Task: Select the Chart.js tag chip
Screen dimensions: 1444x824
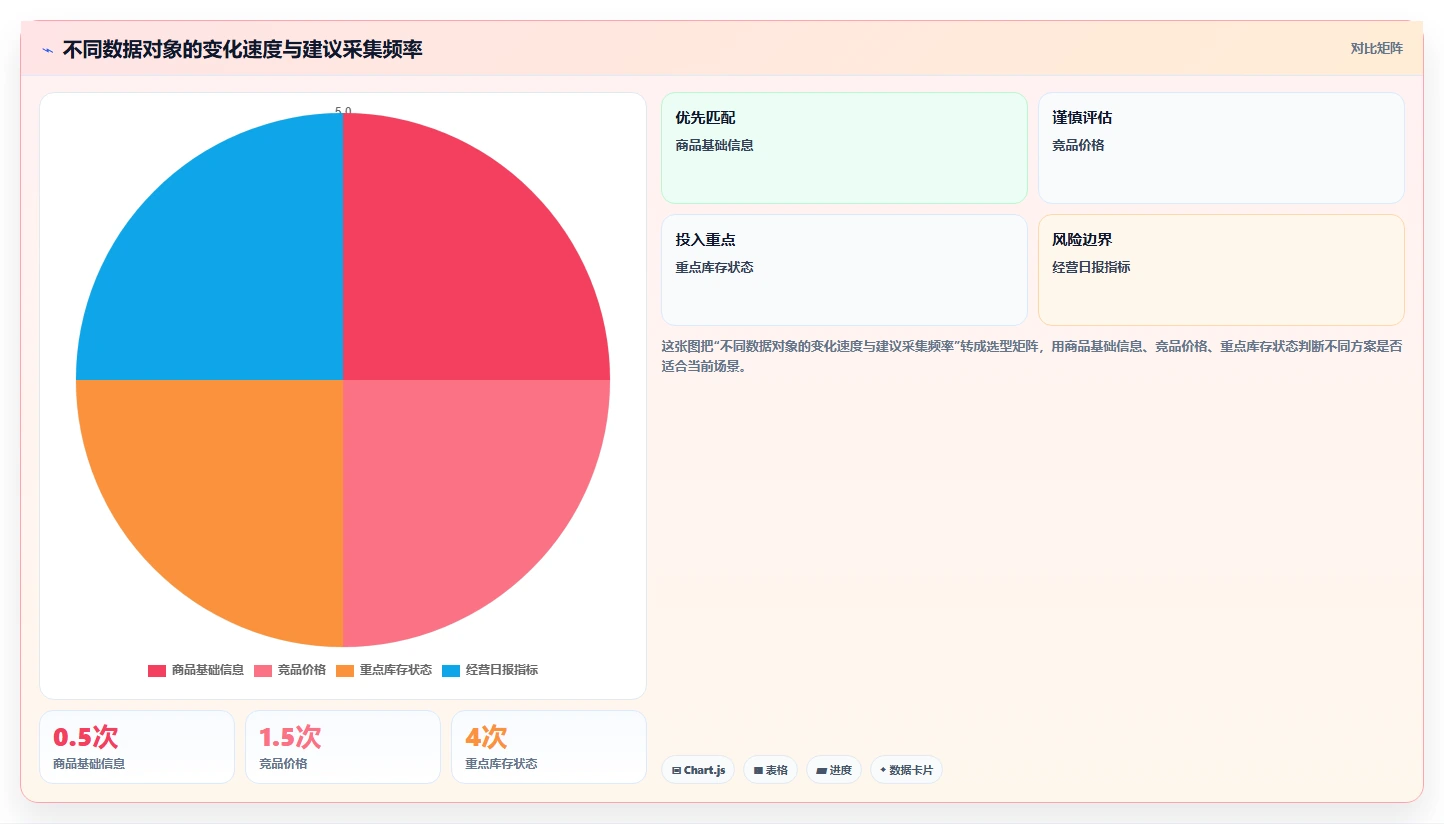Action: point(698,770)
